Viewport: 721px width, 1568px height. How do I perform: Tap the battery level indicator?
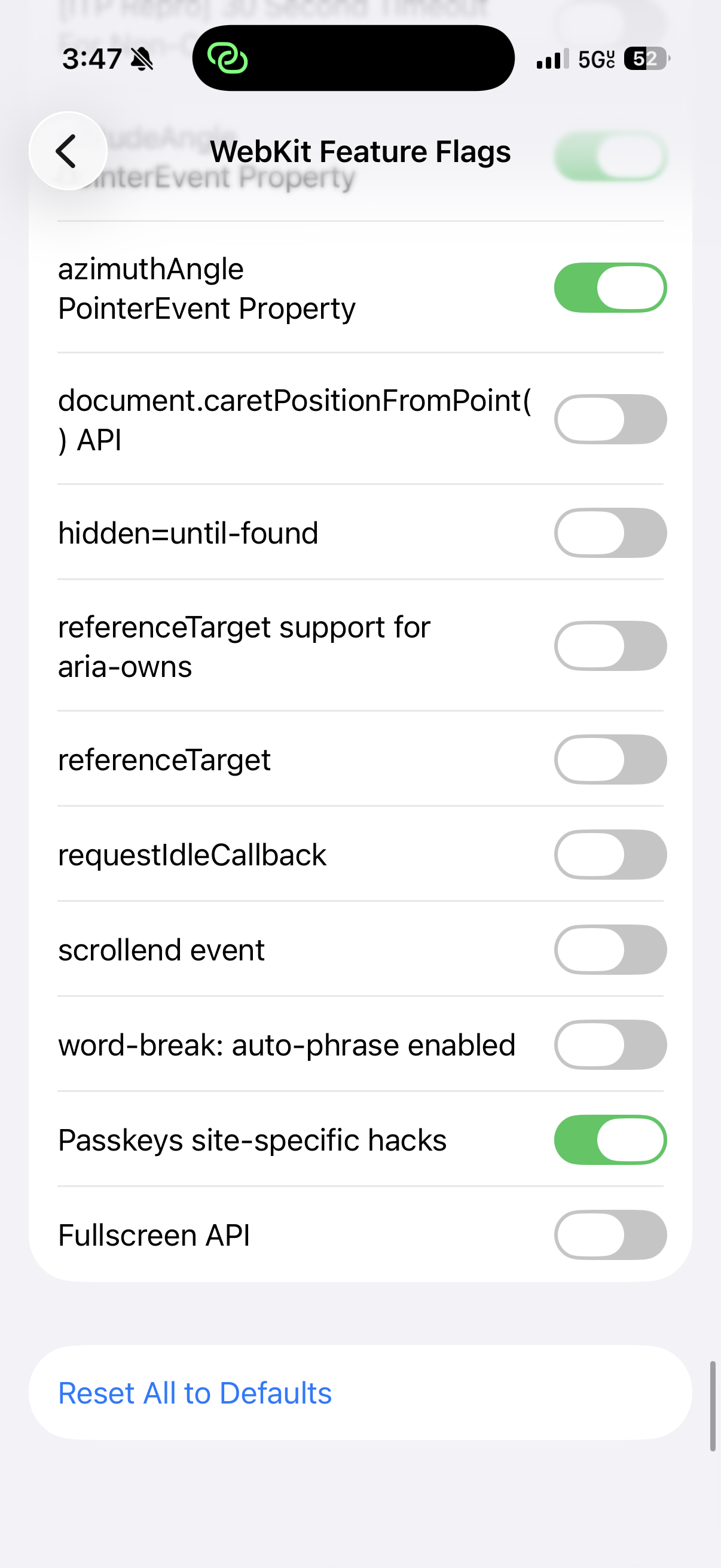tap(647, 59)
